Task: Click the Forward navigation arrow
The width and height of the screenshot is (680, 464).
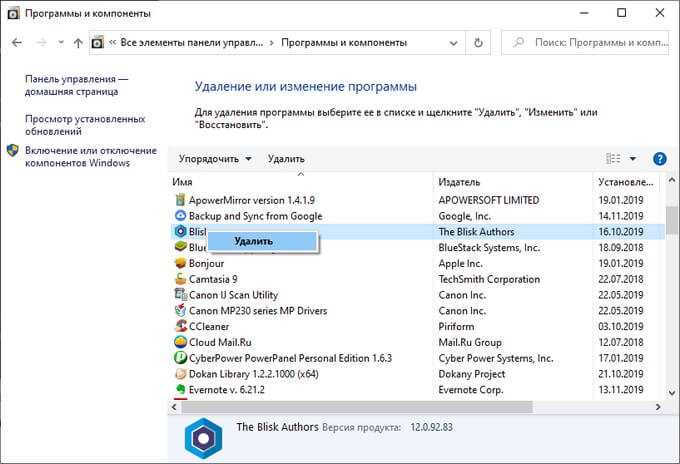Action: [41, 42]
